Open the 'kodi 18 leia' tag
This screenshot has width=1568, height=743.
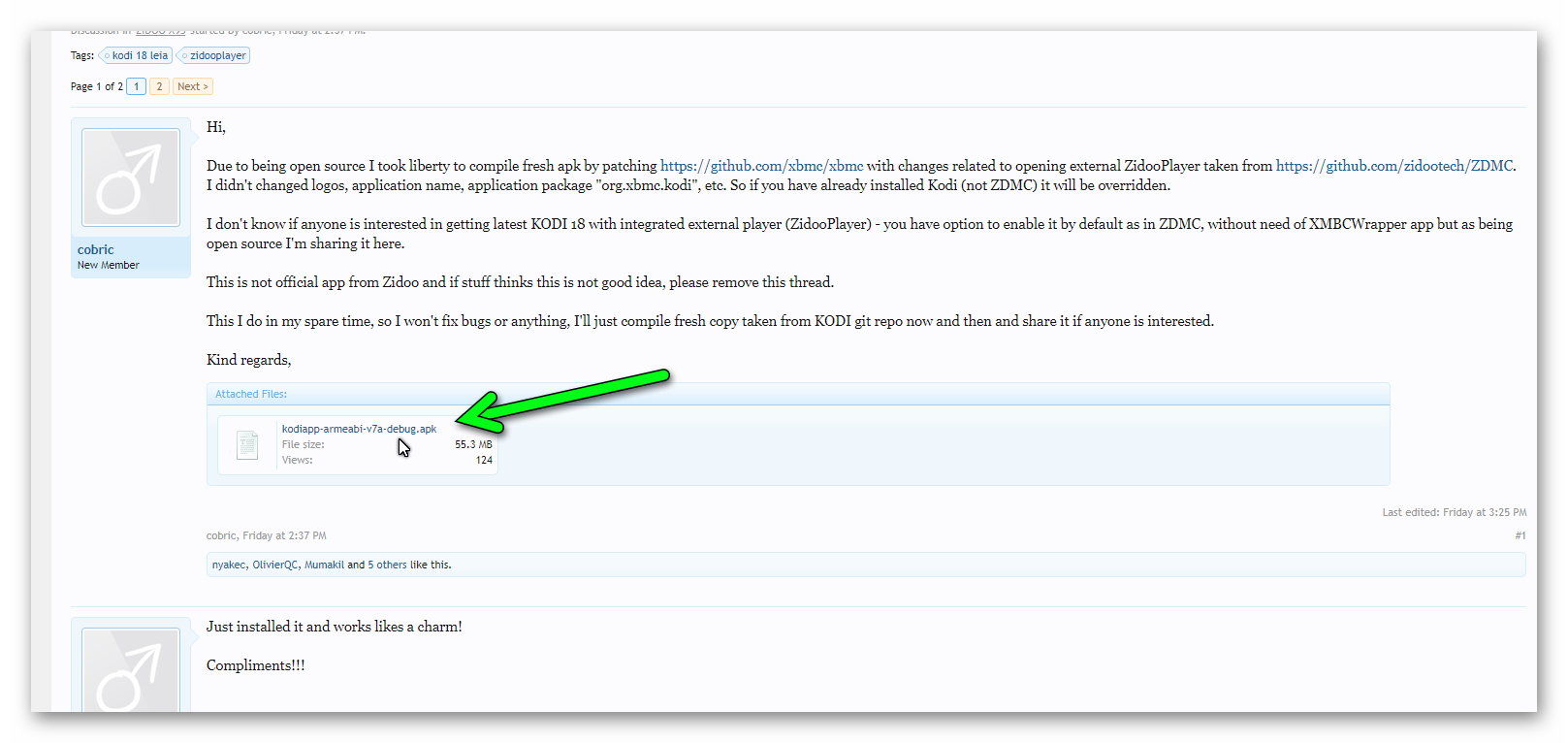pos(137,55)
